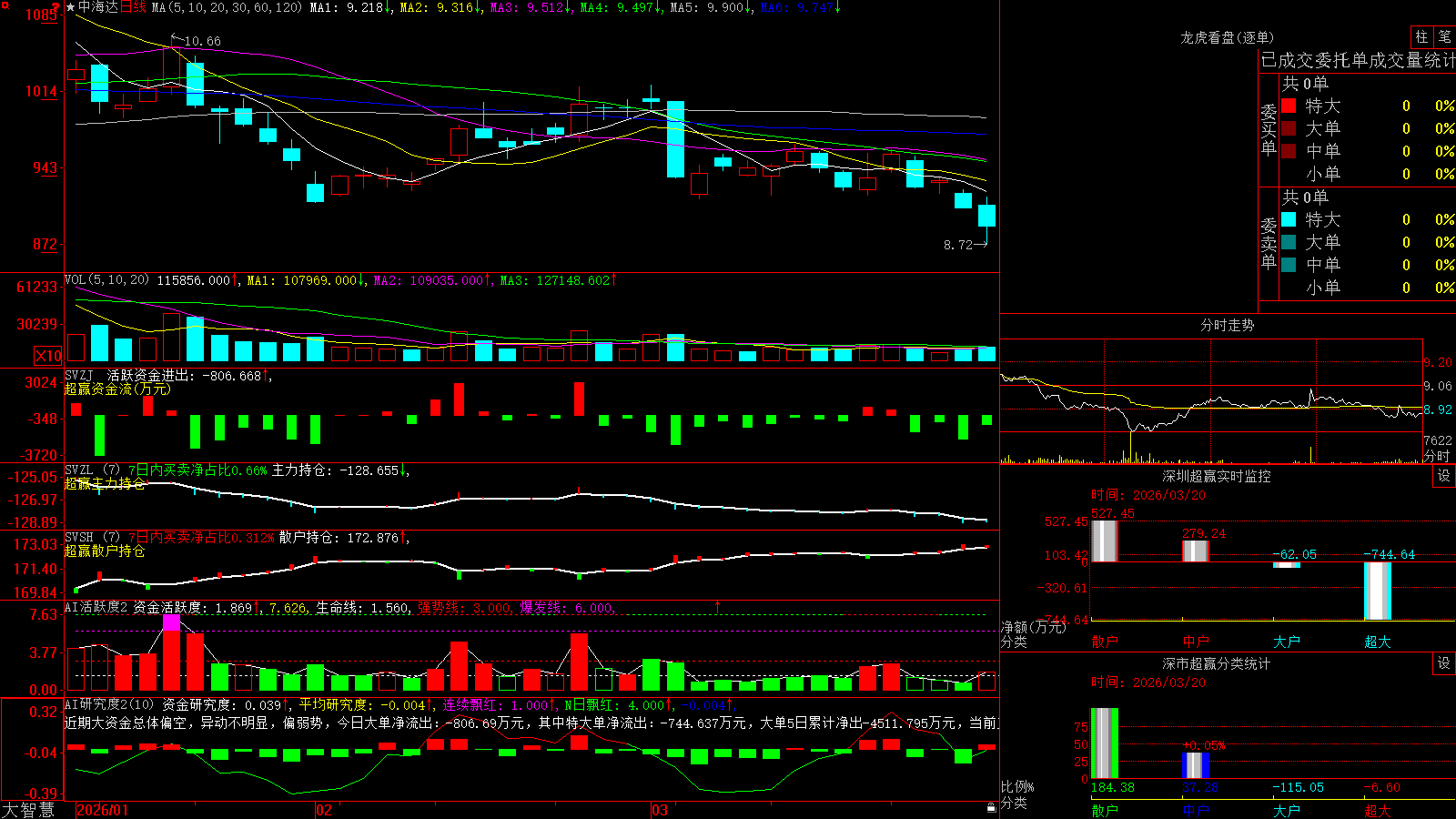1456x819 pixels.
Task: Click 时间: 2026/03/20 in 实时监控 panel
Action: (x=1148, y=495)
